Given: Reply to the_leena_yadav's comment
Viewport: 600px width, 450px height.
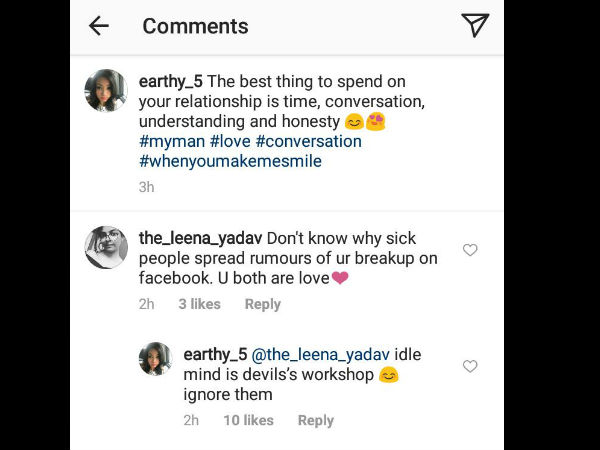Looking at the screenshot, I should click(x=263, y=304).
